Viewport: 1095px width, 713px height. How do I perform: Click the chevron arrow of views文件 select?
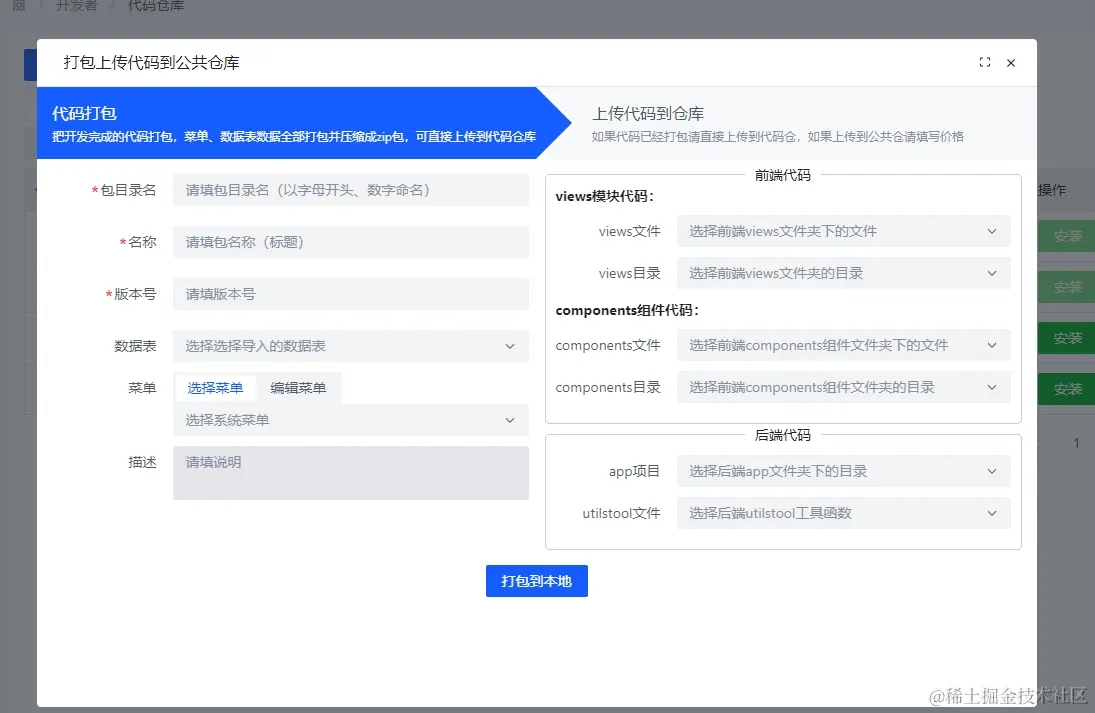pos(992,231)
